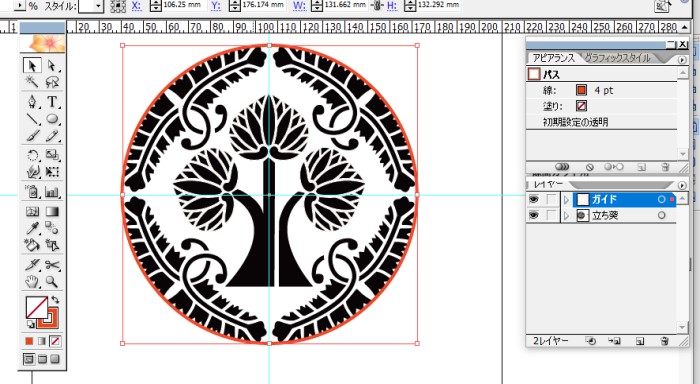Select the Pen tool

(x=32, y=102)
